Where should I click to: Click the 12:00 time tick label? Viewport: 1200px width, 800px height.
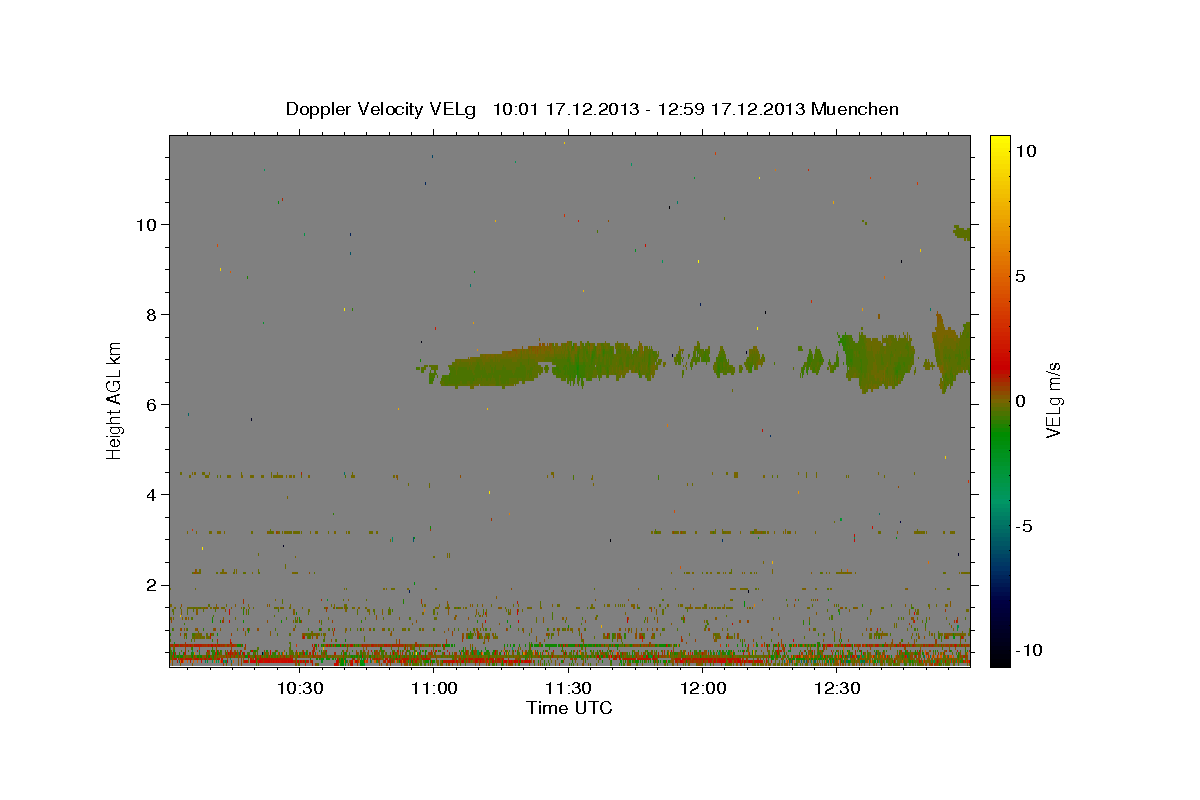click(x=703, y=688)
